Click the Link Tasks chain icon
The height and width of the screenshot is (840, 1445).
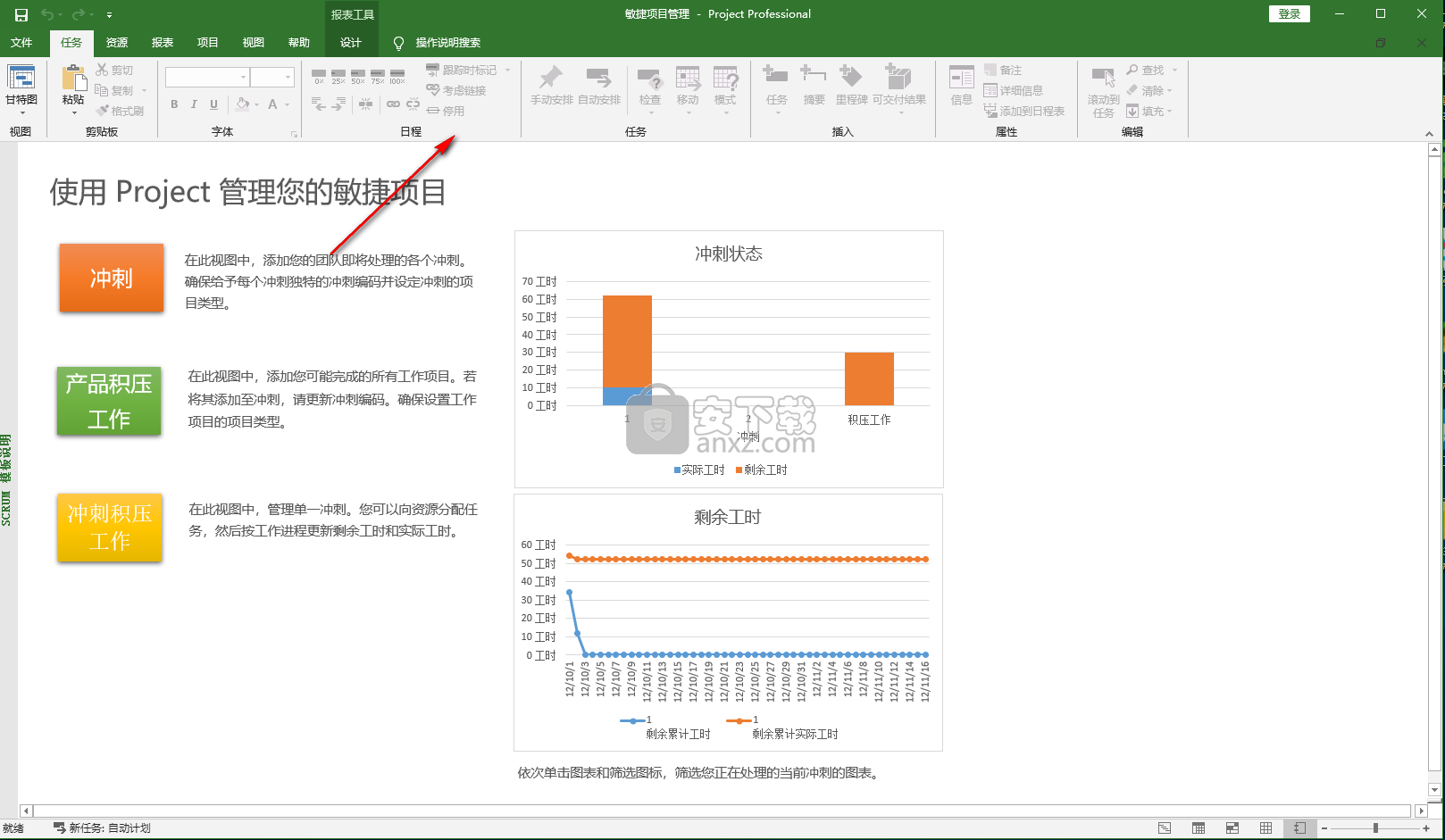(393, 104)
